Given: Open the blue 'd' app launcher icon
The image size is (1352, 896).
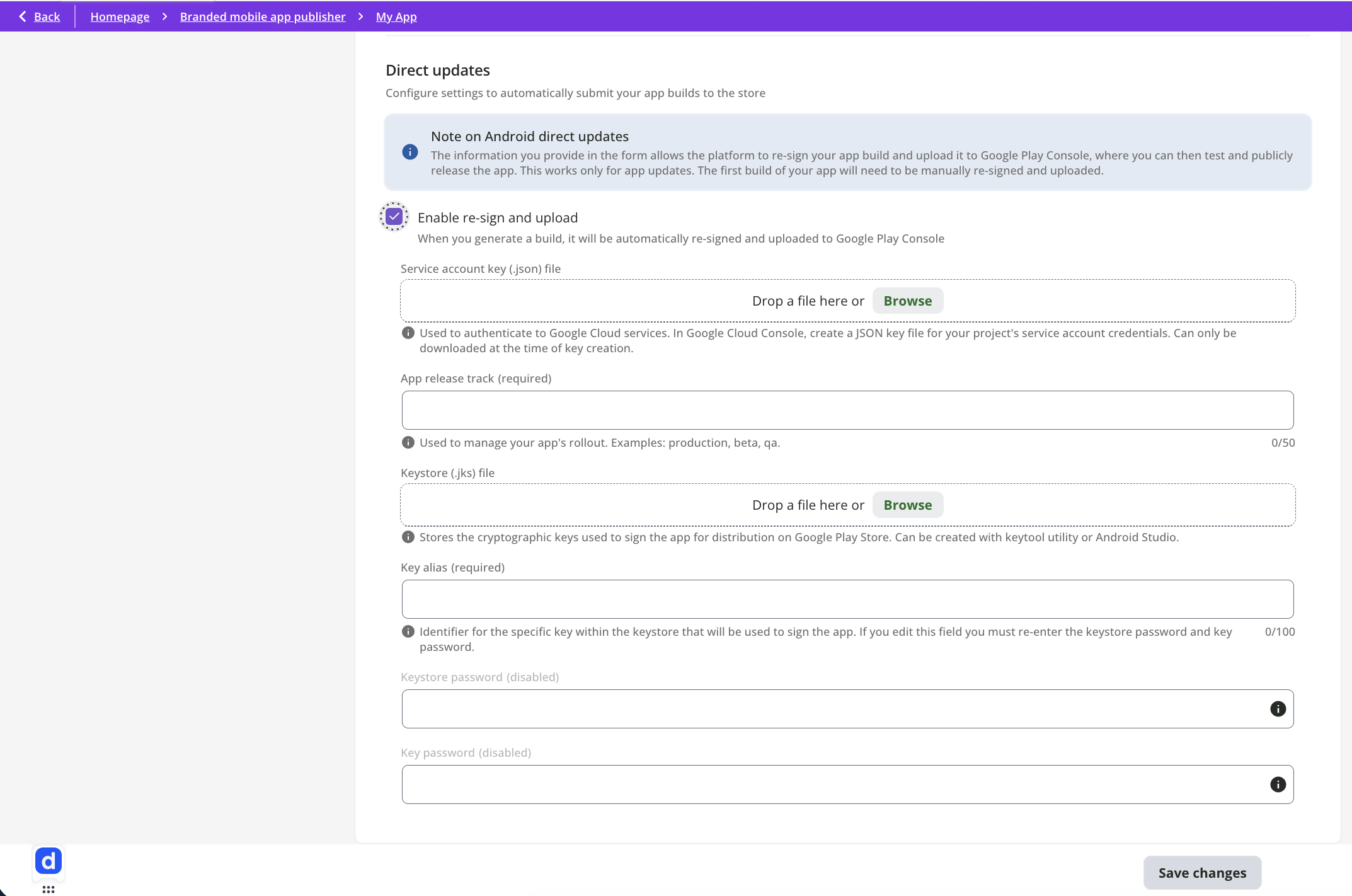Looking at the screenshot, I should point(49,861).
